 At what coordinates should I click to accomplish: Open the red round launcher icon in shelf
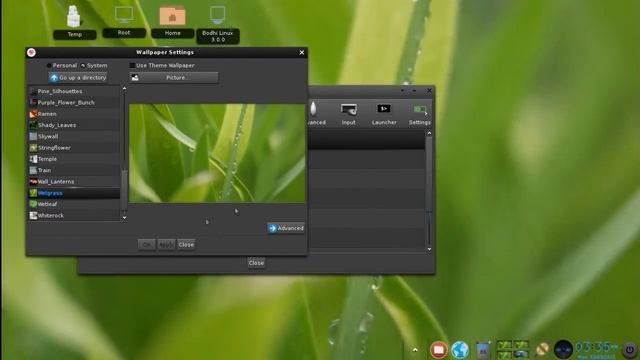(x=438, y=350)
